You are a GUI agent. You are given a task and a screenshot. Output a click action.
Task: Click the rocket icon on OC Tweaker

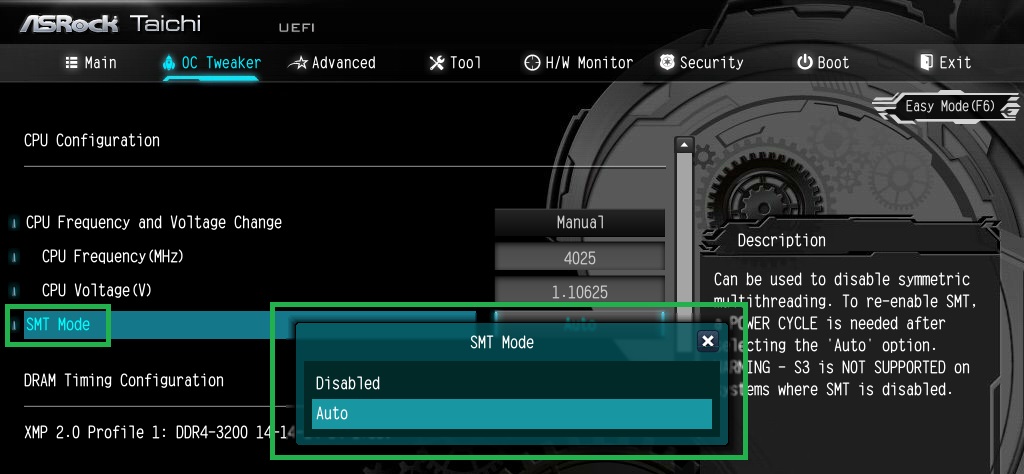pyautogui.click(x=169, y=63)
